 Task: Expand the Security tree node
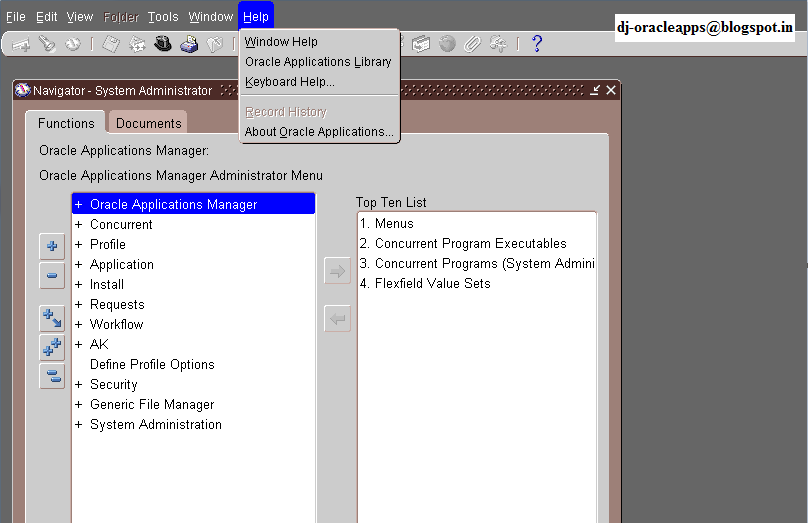point(78,384)
